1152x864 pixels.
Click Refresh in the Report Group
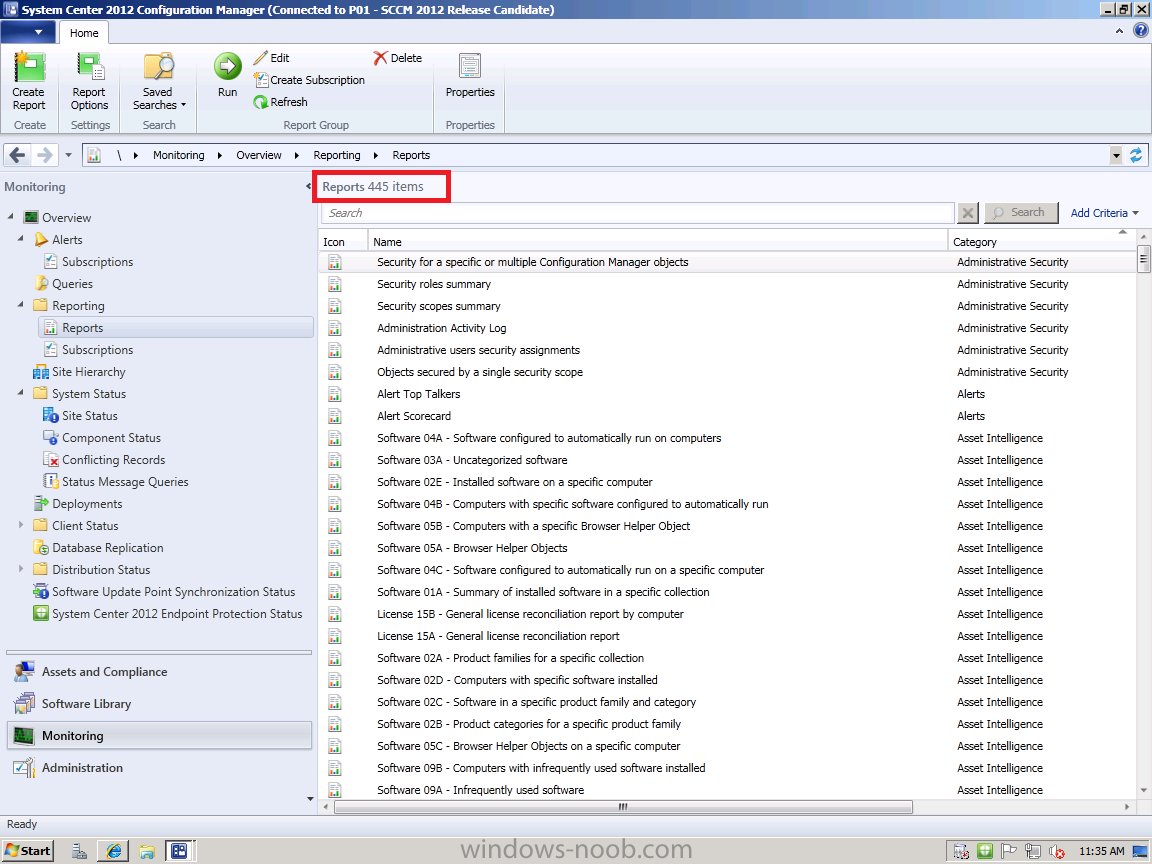click(280, 102)
